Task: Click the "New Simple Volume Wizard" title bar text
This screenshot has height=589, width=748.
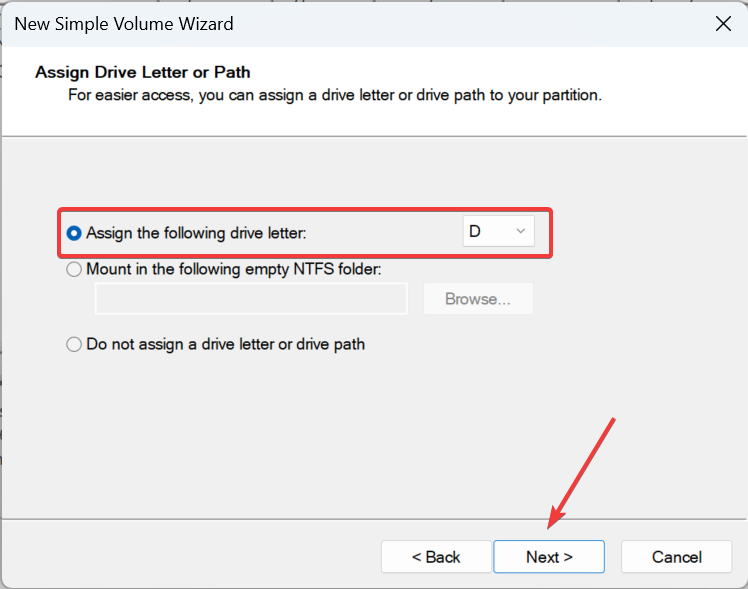Action: click(x=124, y=22)
